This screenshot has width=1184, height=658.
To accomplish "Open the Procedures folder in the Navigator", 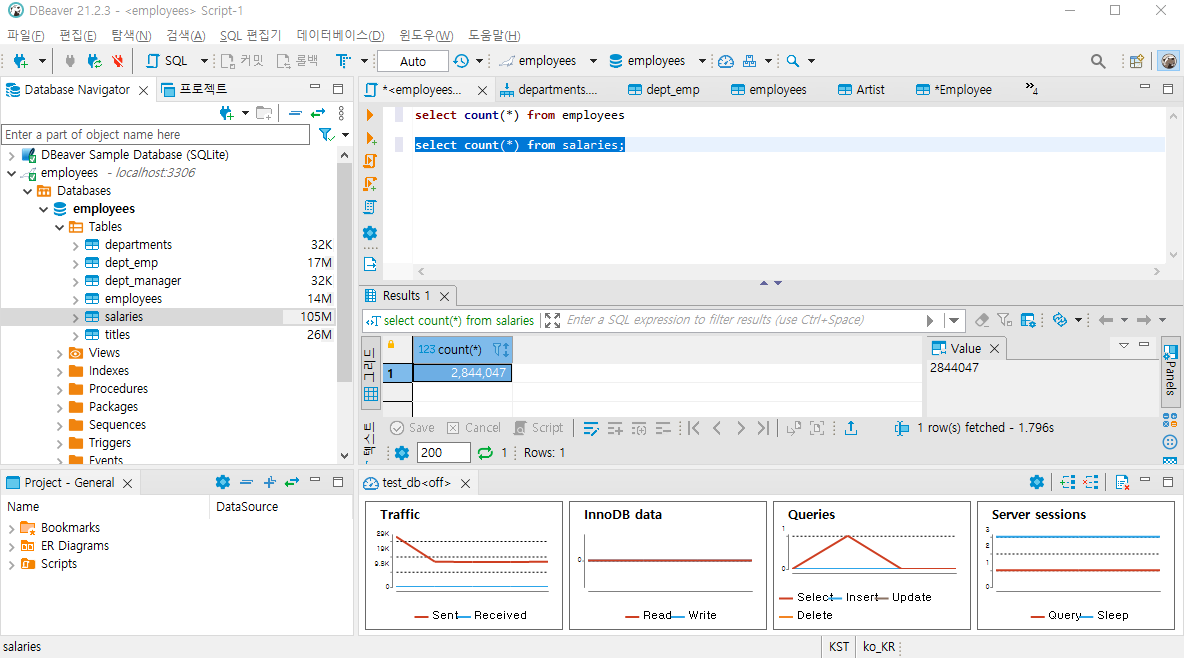I will click(118, 389).
